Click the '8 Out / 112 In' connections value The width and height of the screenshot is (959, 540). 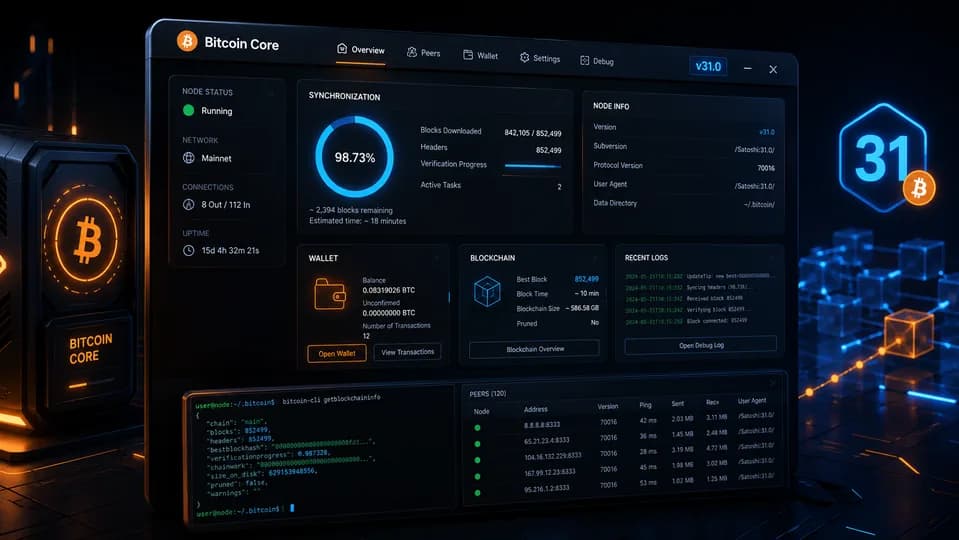pyautogui.click(x=226, y=204)
